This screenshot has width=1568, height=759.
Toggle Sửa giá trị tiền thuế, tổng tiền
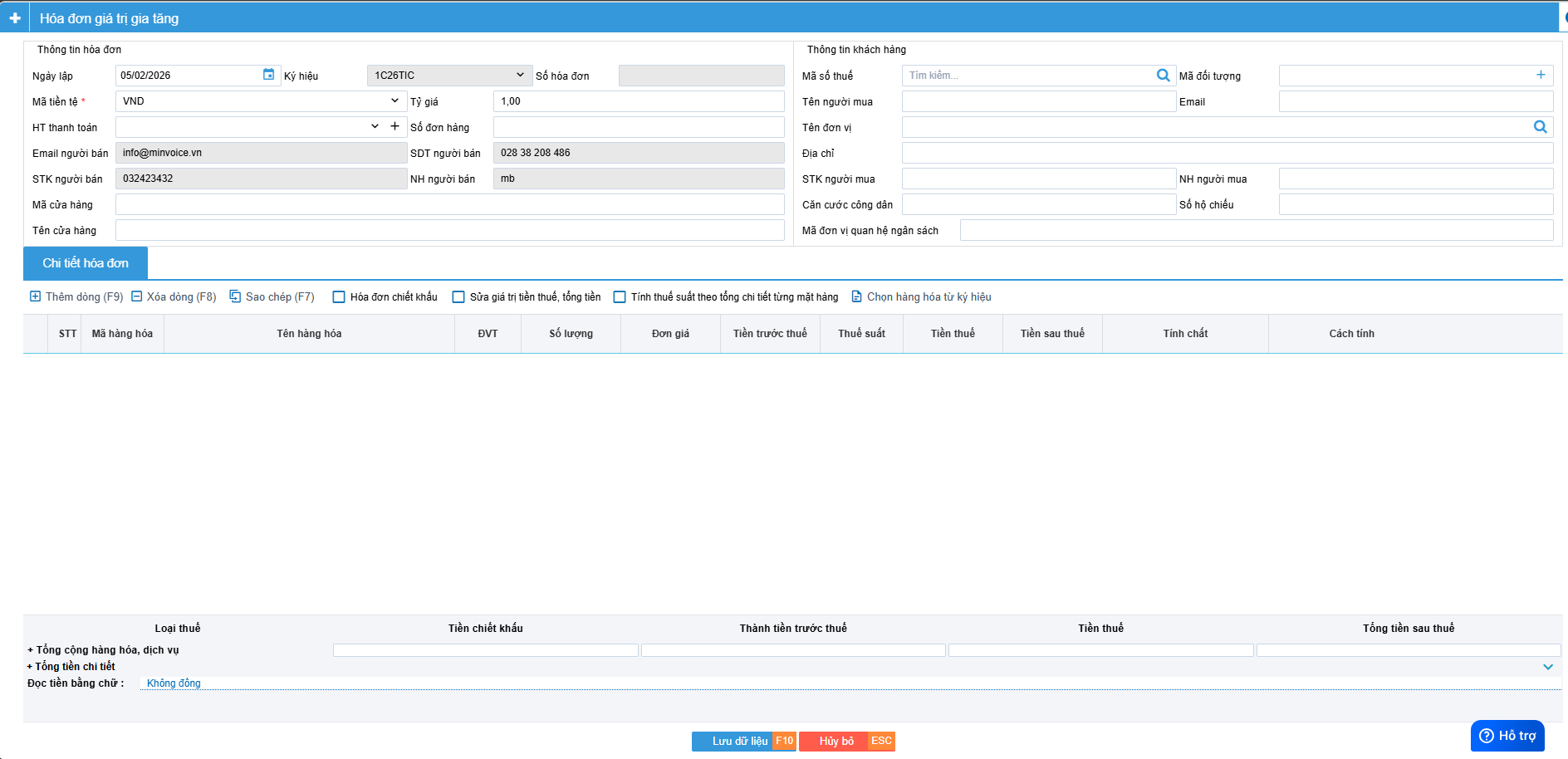coord(458,297)
